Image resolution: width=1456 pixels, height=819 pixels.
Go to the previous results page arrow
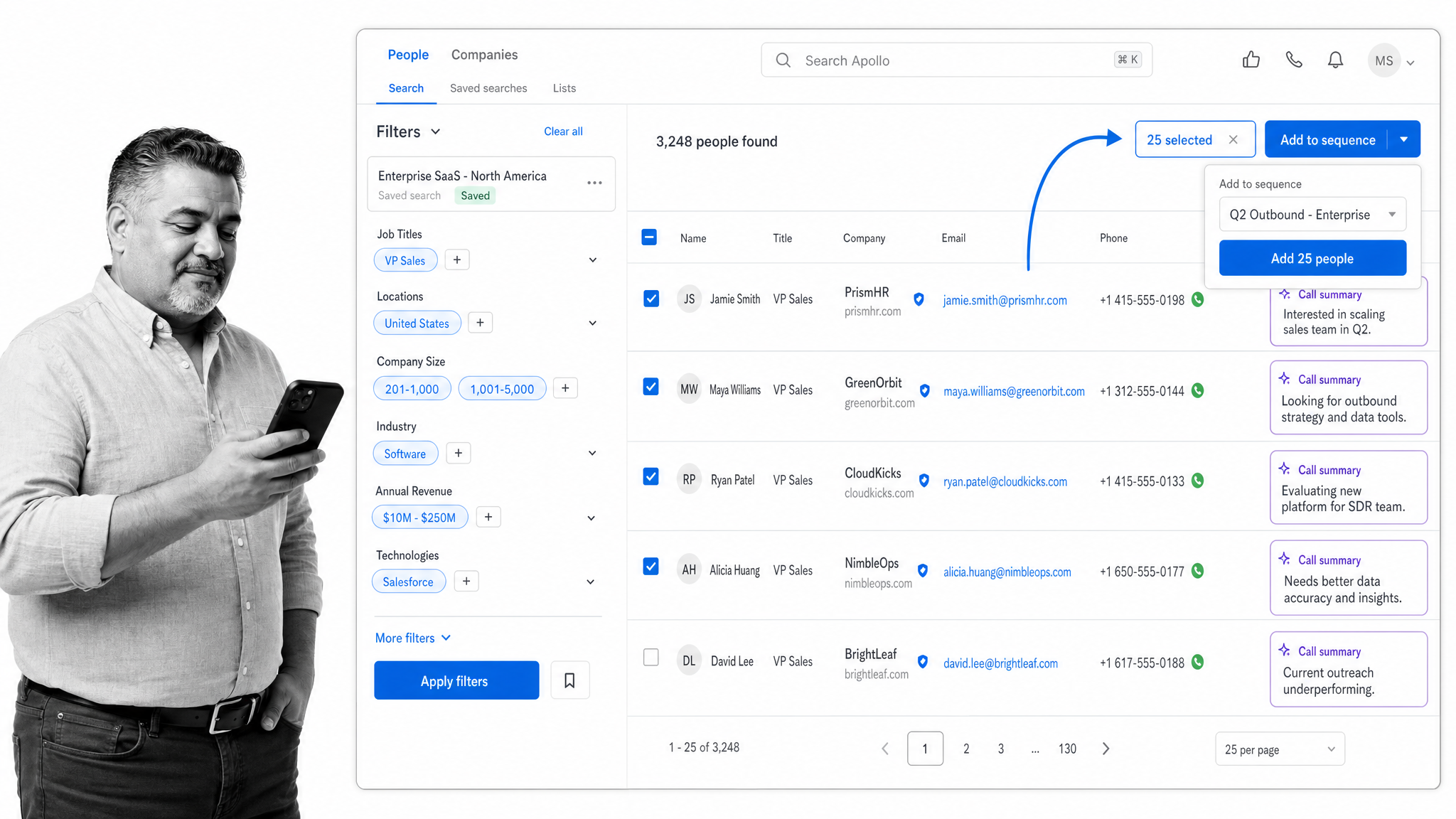click(885, 749)
